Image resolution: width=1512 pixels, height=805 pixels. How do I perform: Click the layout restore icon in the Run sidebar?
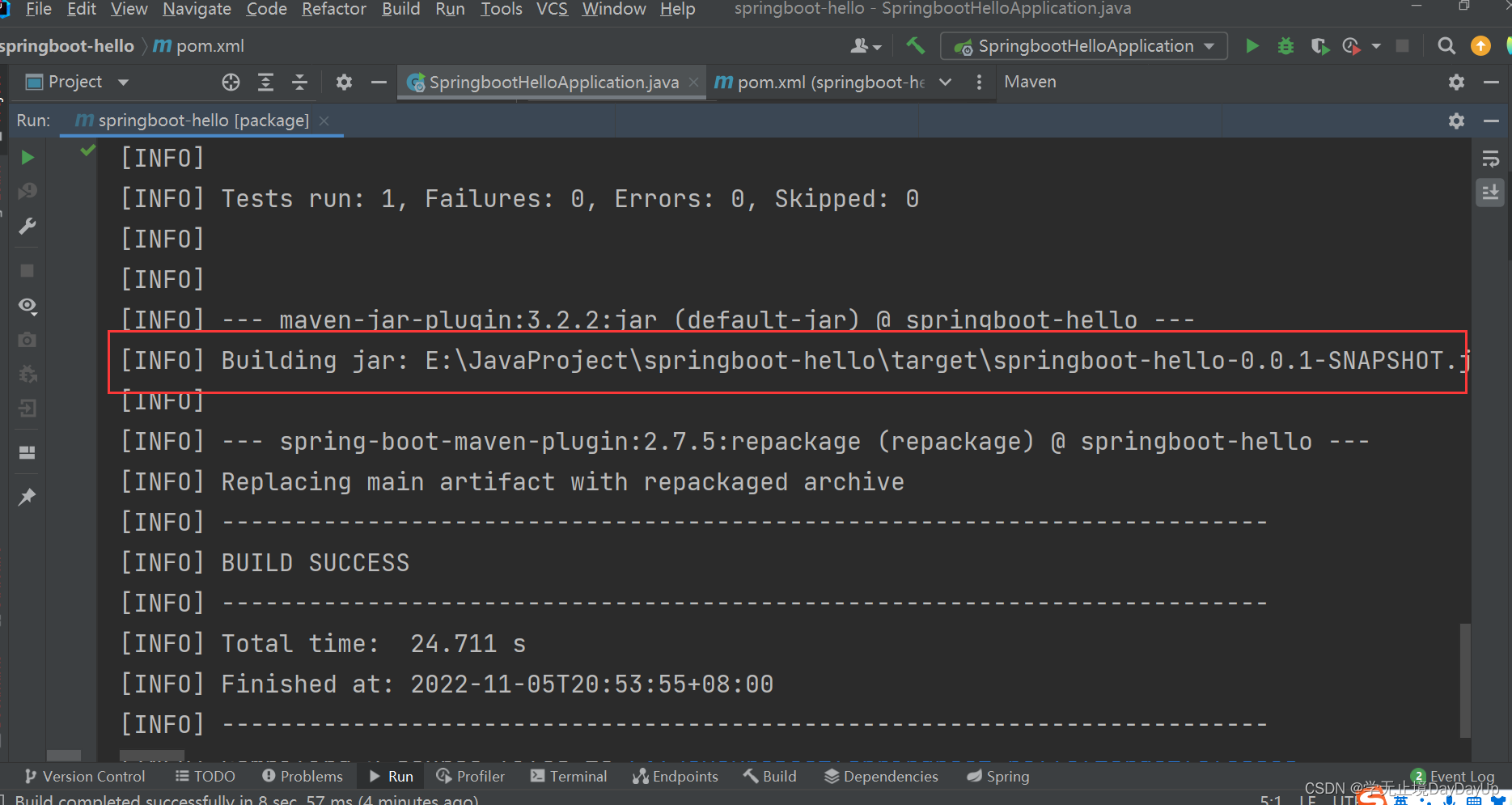[x=28, y=452]
